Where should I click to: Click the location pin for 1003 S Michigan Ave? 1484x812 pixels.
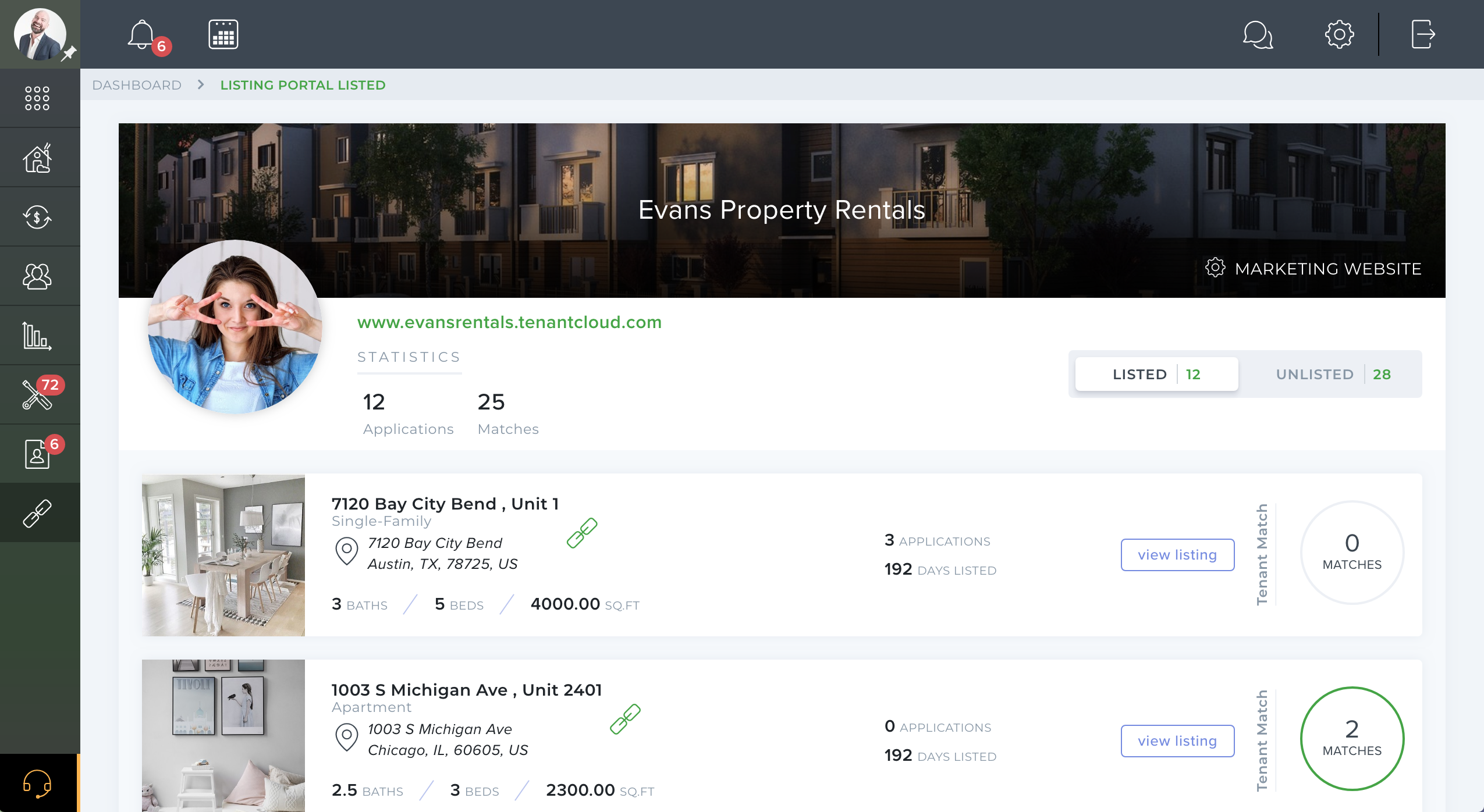[346, 737]
